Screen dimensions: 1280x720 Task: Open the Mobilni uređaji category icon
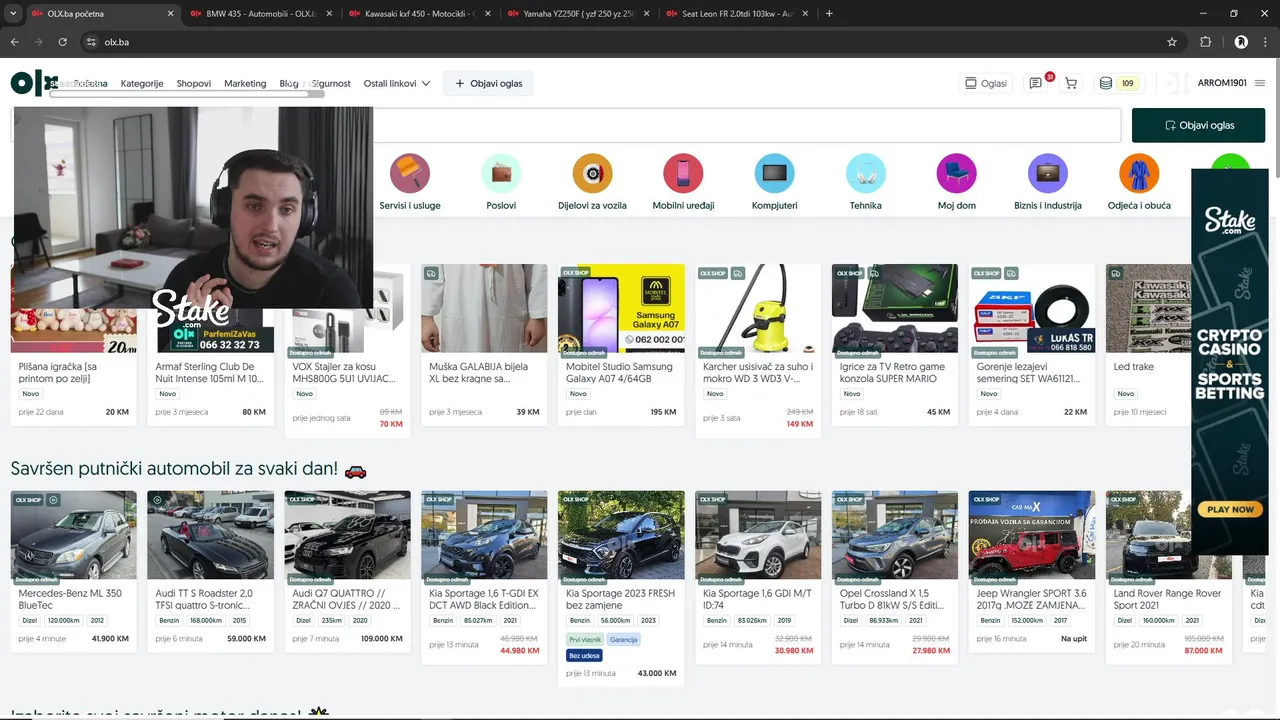[x=683, y=174]
